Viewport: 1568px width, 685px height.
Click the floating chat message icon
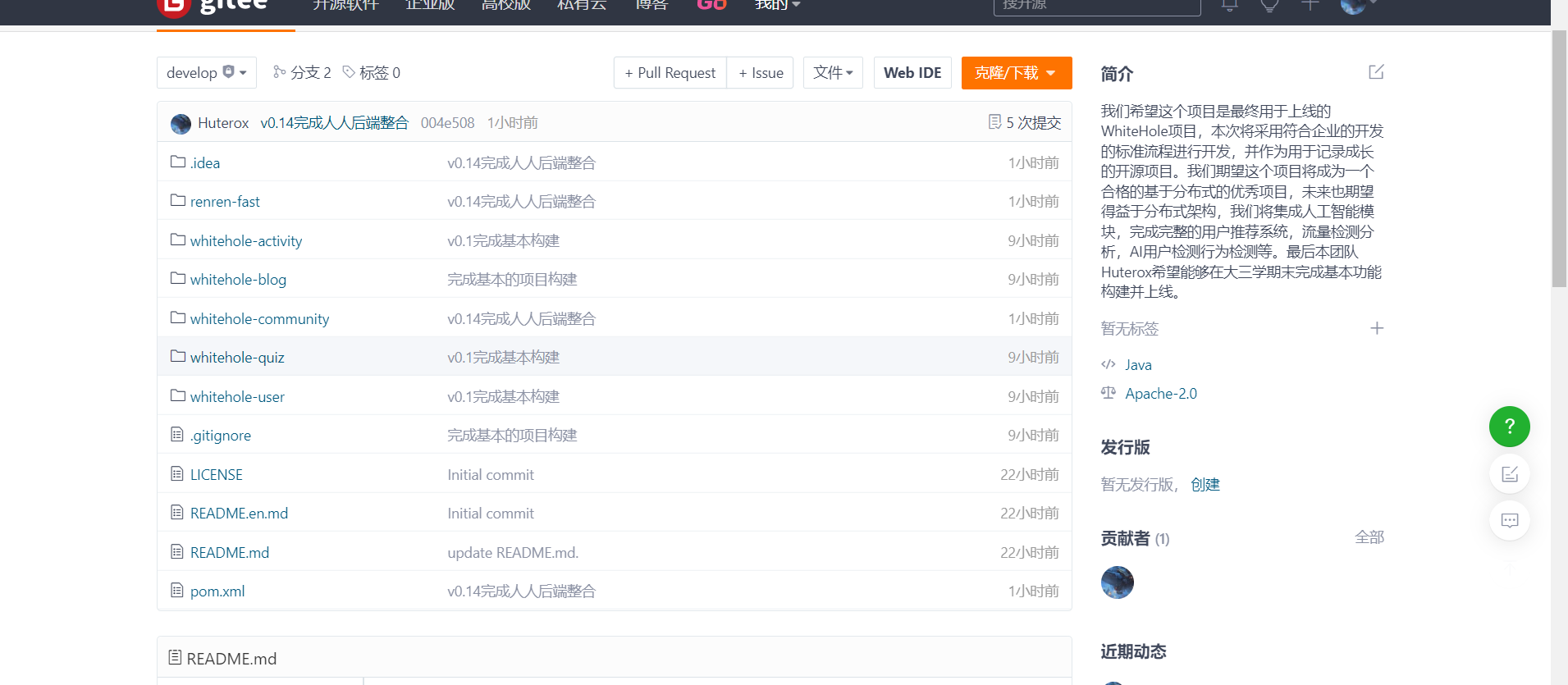click(x=1510, y=520)
